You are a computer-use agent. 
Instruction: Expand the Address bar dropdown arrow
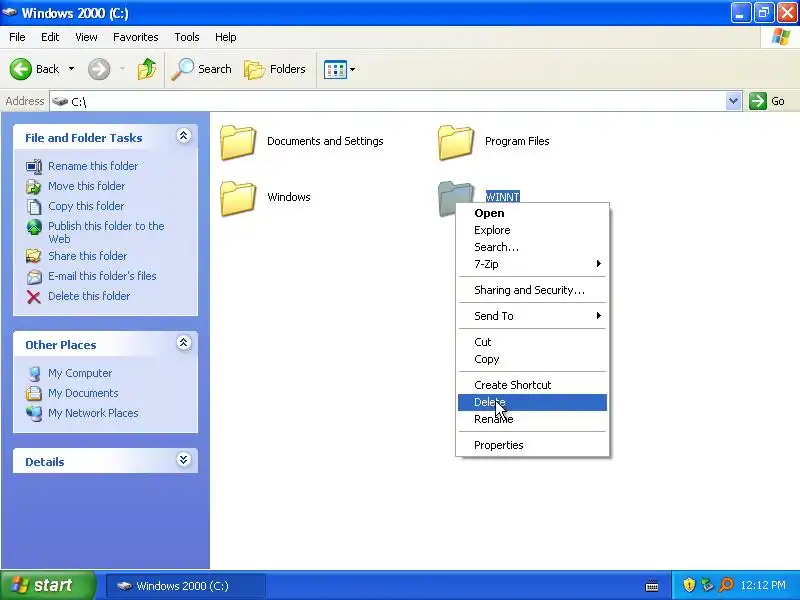coord(733,101)
